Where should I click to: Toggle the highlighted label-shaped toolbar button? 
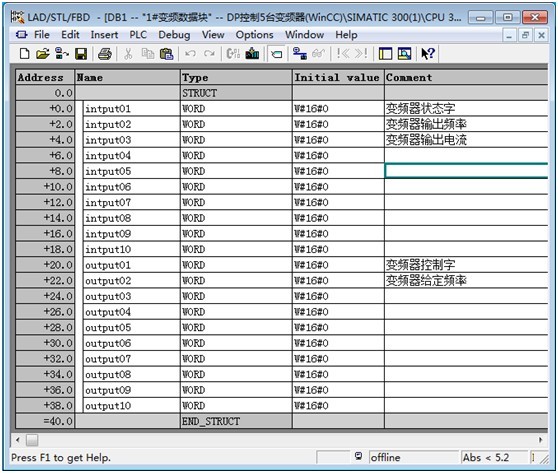pyautogui.click(x=277, y=54)
